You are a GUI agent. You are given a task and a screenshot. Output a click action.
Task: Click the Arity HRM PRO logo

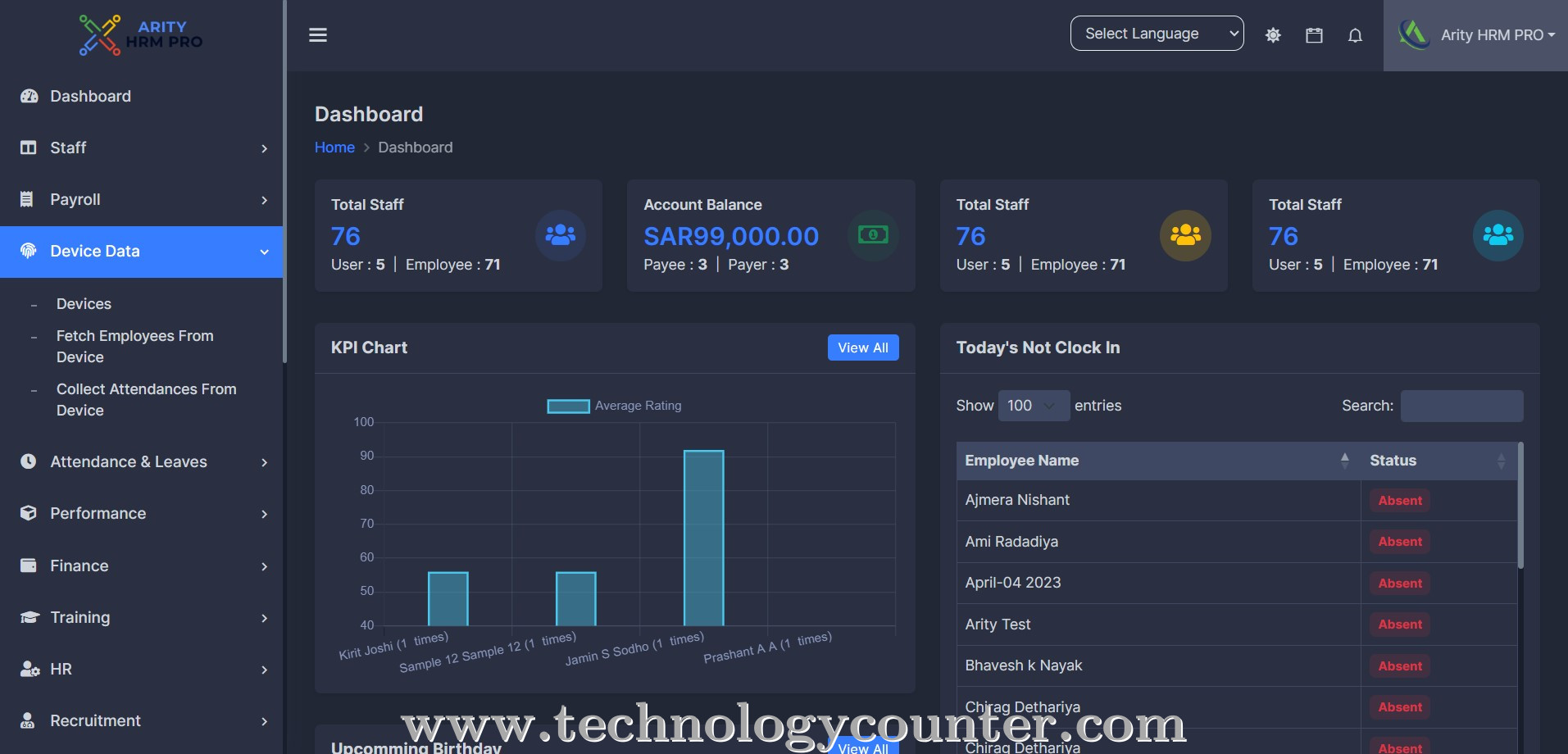point(140,35)
